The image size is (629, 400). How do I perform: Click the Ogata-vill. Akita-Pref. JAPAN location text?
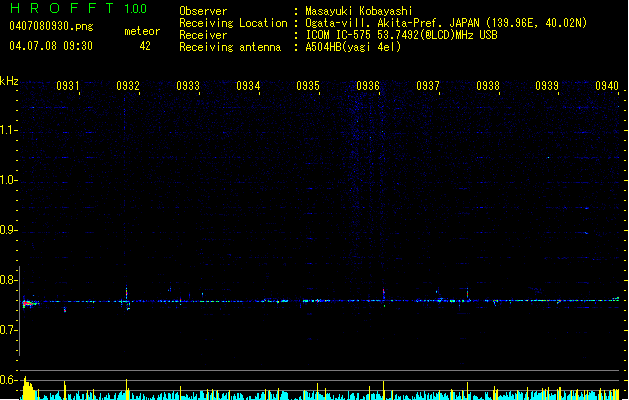coord(446,23)
